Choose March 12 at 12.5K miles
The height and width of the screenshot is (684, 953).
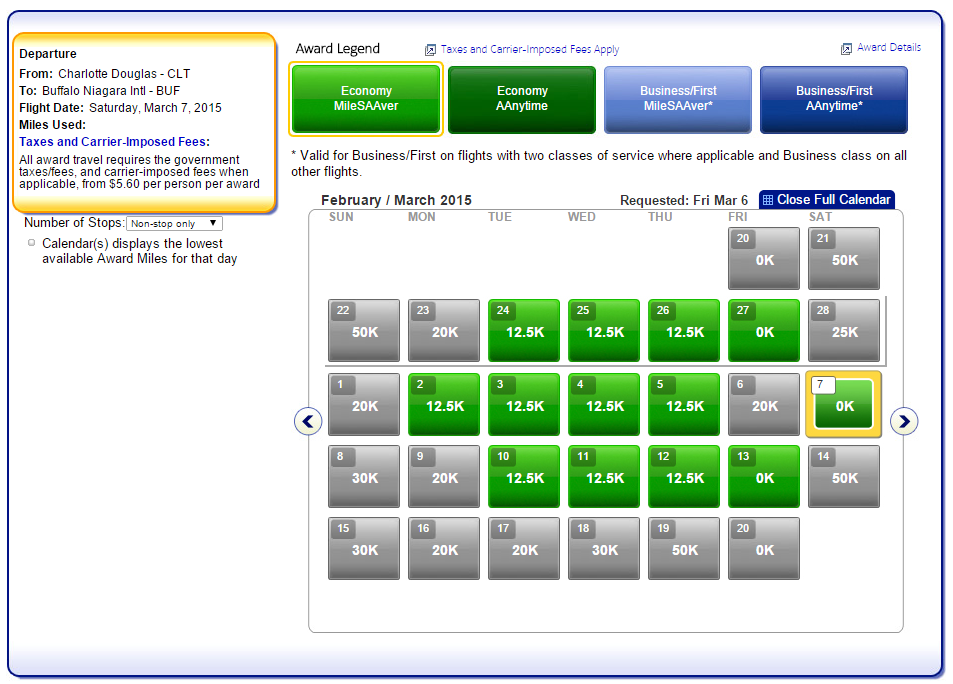pos(684,476)
